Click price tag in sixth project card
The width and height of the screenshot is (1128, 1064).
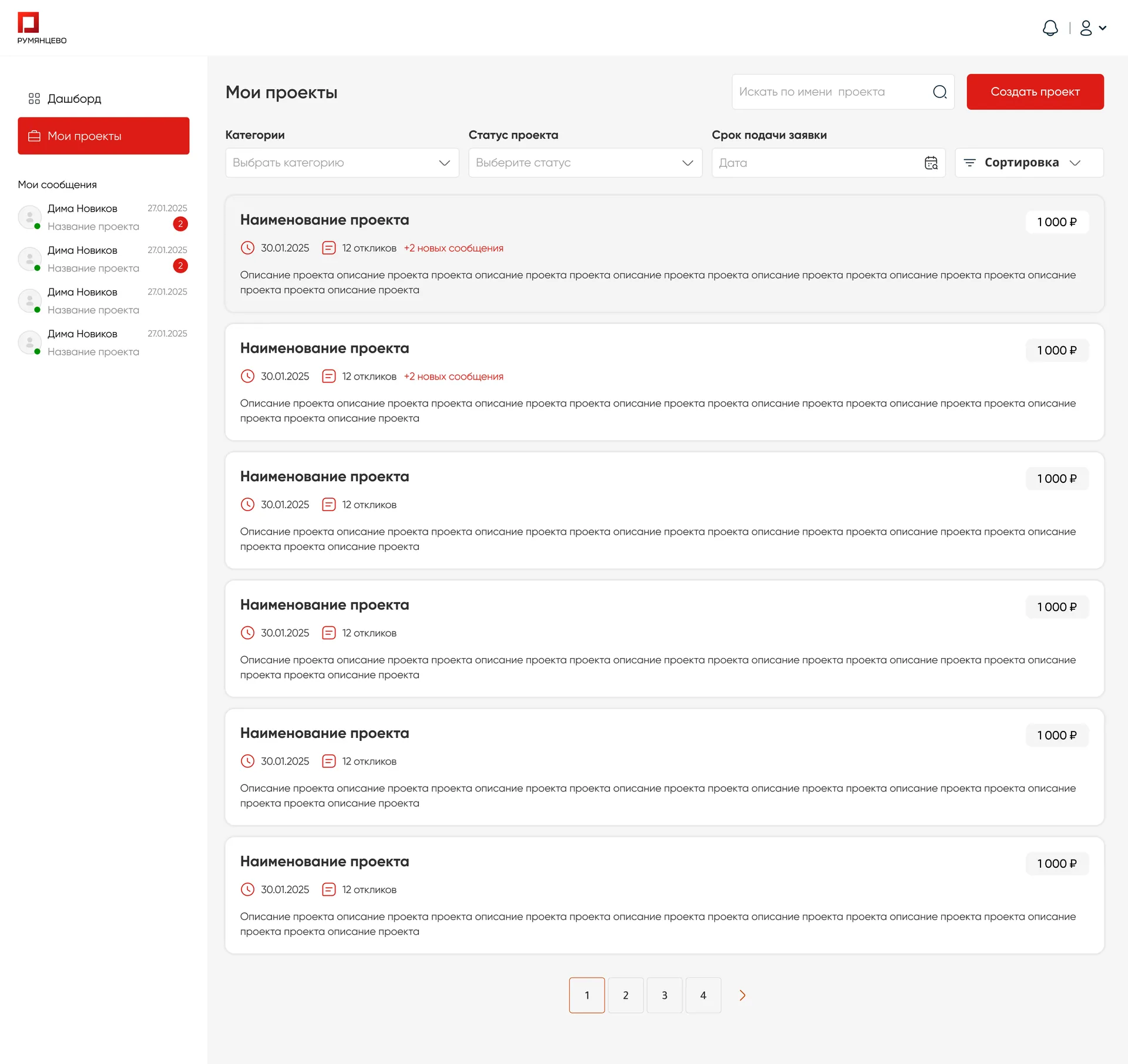pyautogui.click(x=1057, y=864)
